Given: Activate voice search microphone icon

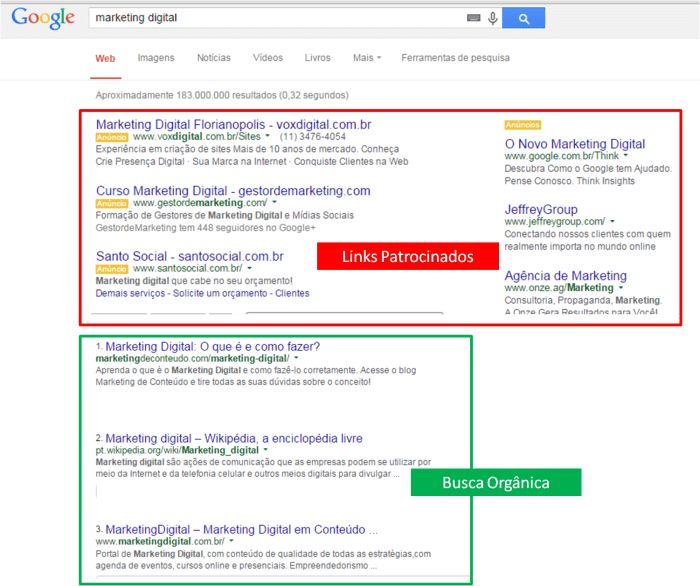Looking at the screenshot, I should point(492,18).
